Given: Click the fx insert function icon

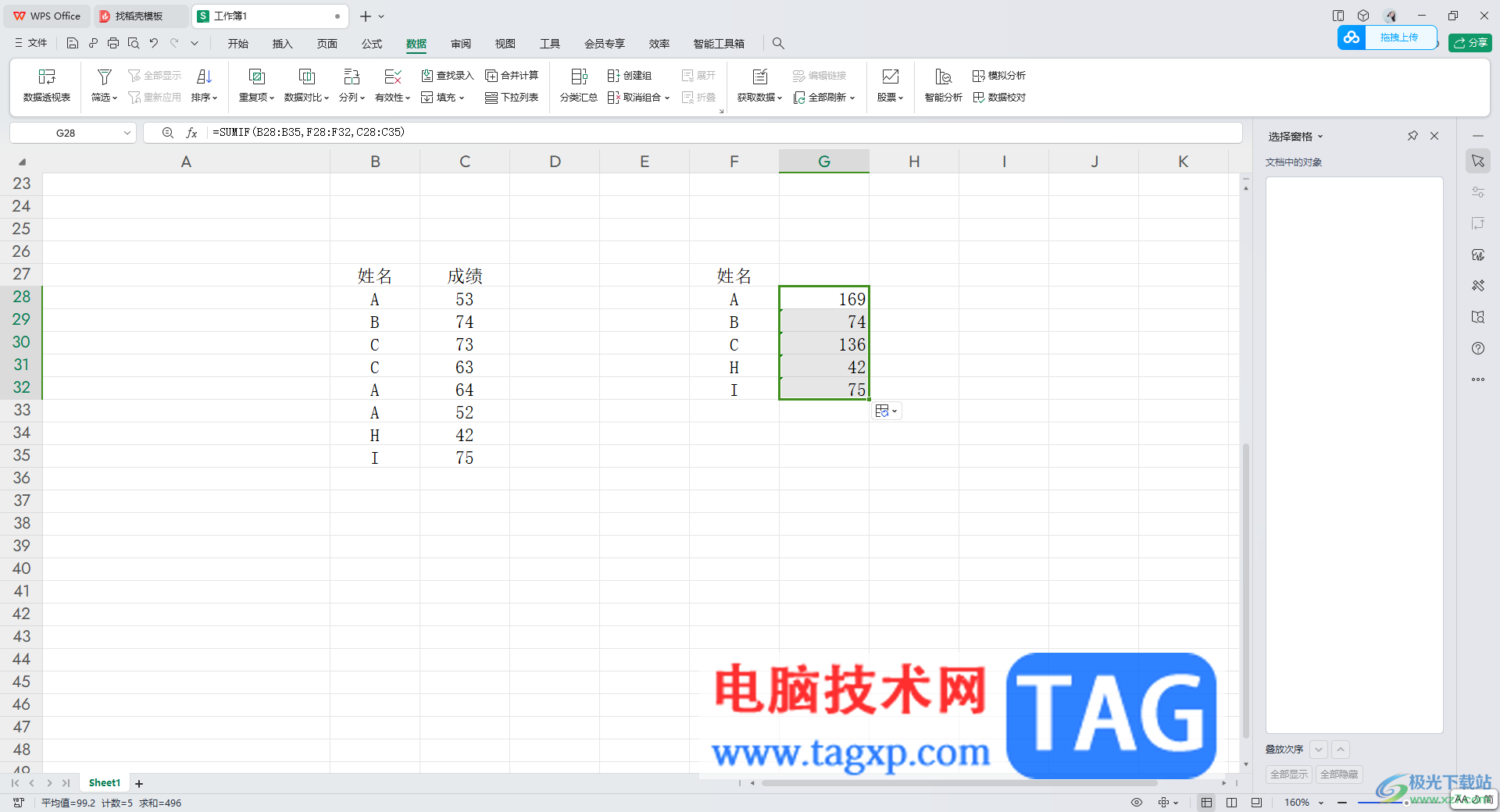Looking at the screenshot, I should tap(191, 133).
